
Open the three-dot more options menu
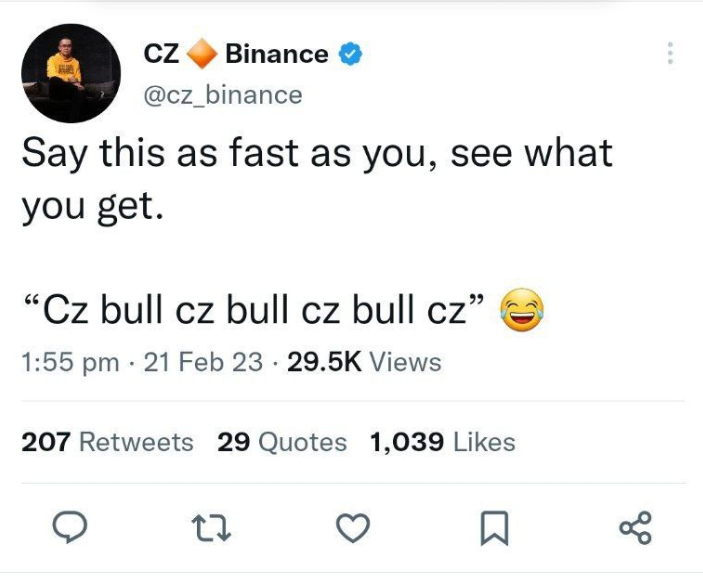[671, 54]
